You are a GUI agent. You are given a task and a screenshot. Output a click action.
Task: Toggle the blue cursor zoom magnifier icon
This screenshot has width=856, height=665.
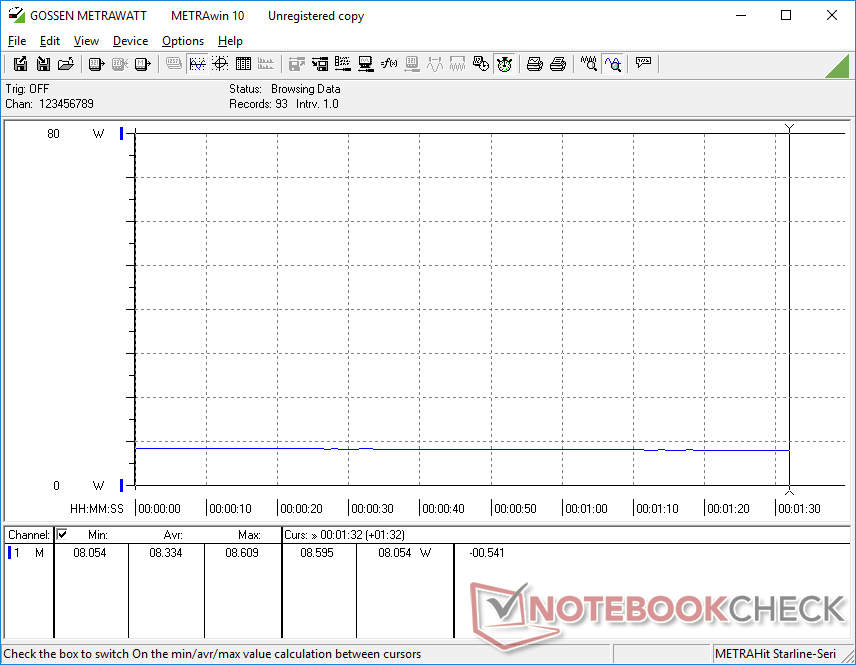tap(613, 64)
